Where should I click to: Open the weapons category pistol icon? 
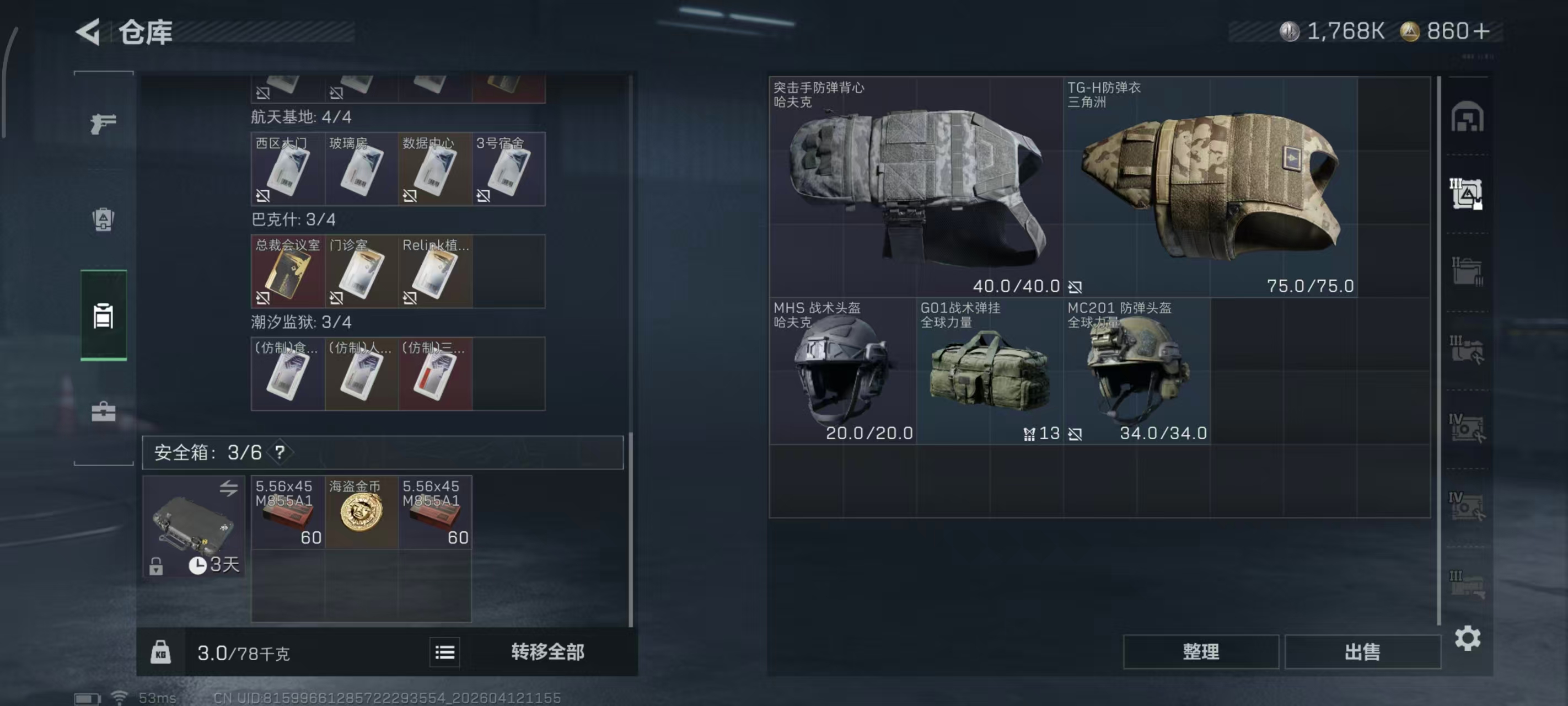tap(103, 123)
